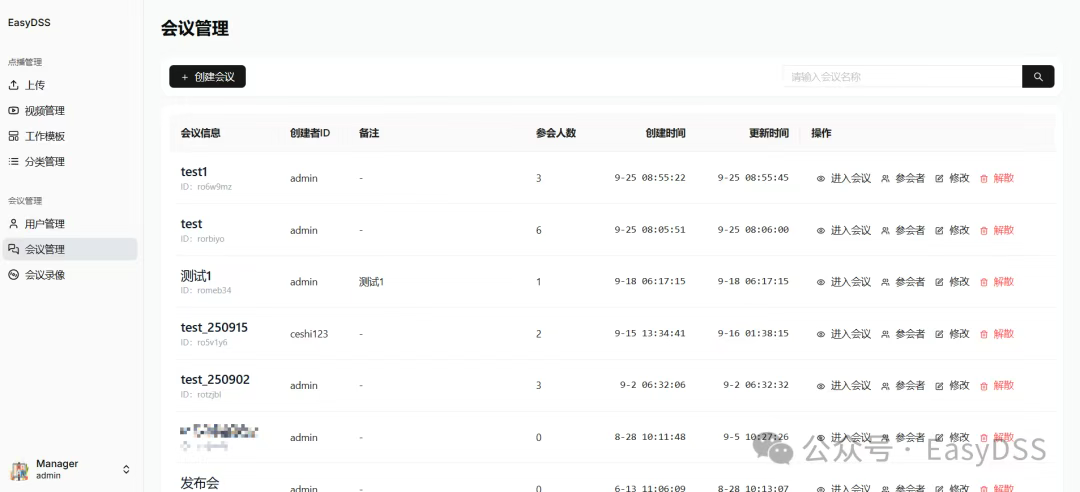Click the 更新时间 column header
The image size is (1080, 492).
point(769,134)
